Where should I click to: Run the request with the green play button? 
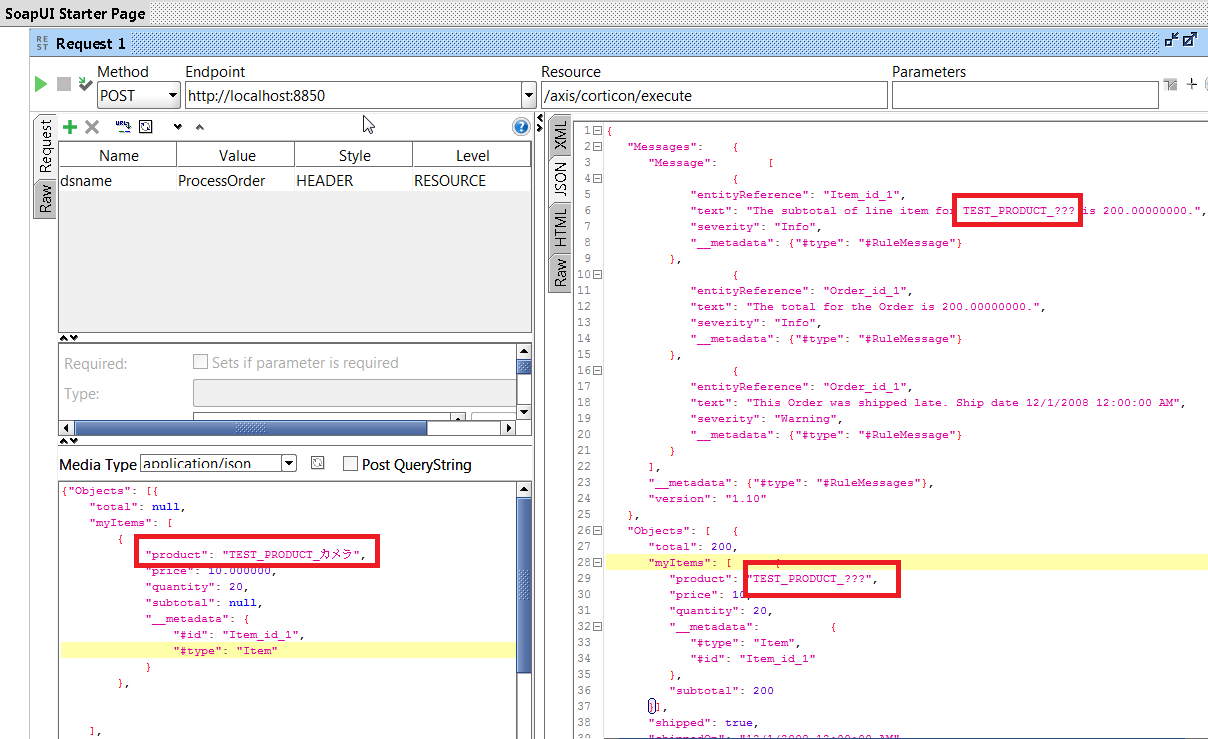[40, 84]
